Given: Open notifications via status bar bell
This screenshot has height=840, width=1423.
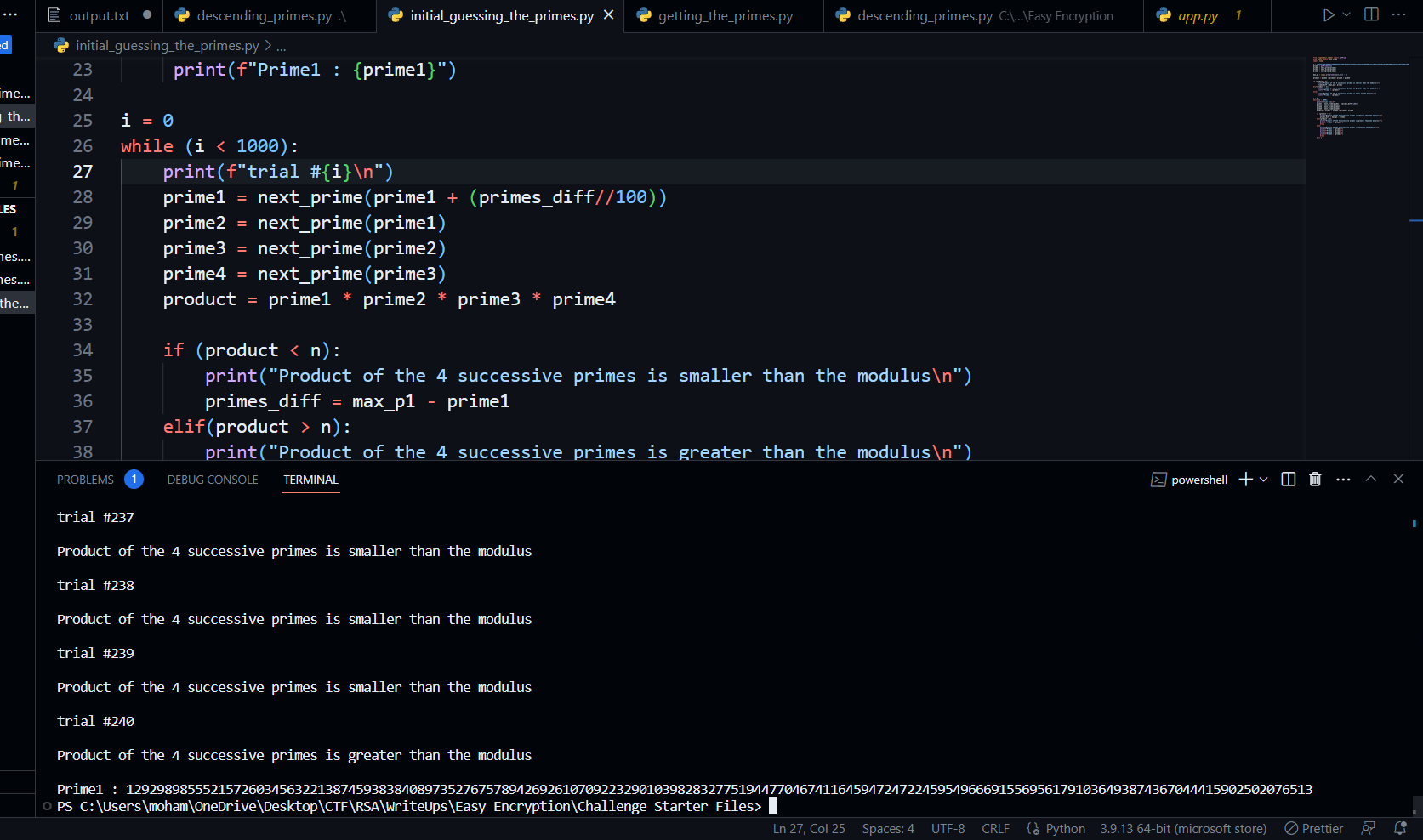Looking at the screenshot, I should coord(1402,828).
